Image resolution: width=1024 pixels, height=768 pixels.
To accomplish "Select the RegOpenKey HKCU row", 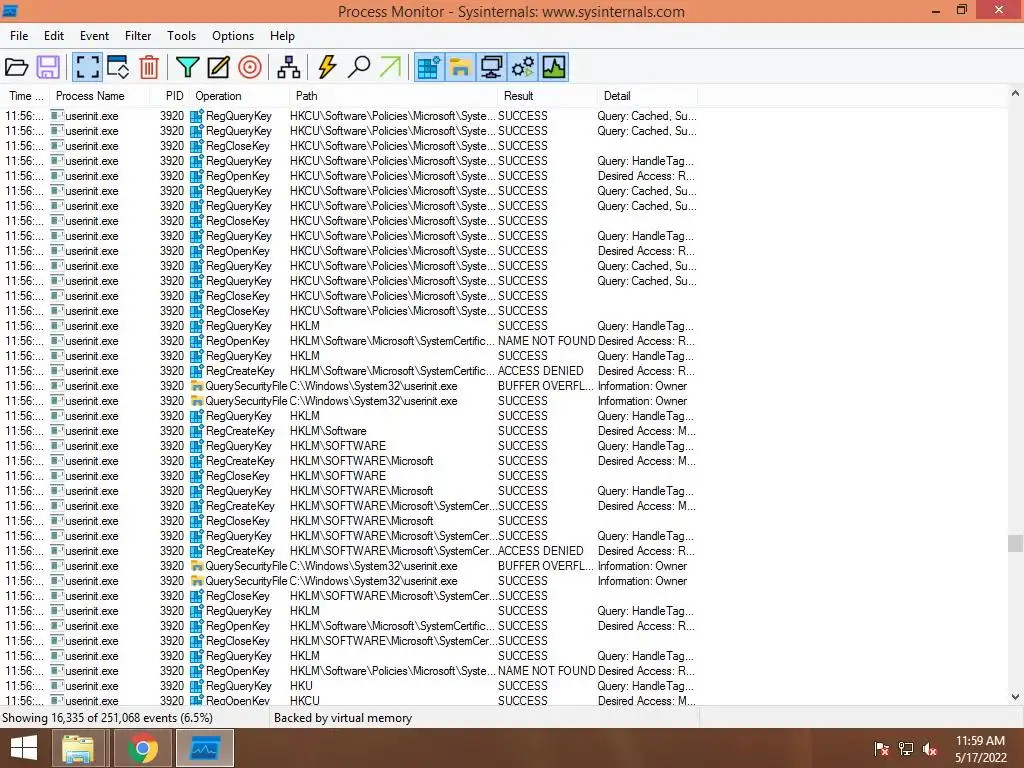I will tap(351, 700).
